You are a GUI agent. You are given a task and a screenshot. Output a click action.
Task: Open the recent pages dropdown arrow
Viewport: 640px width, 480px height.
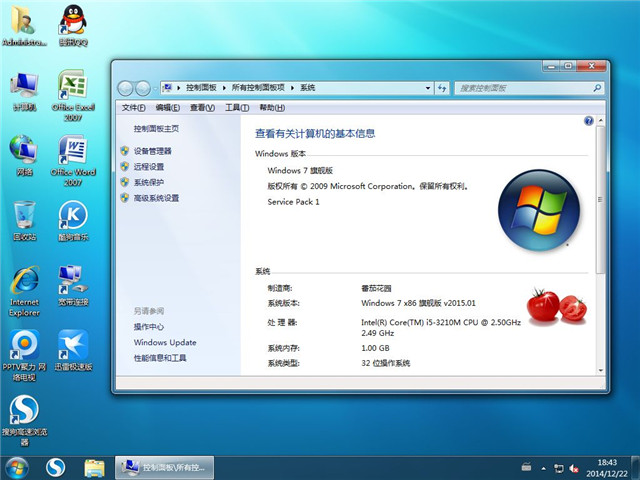tap(155, 88)
